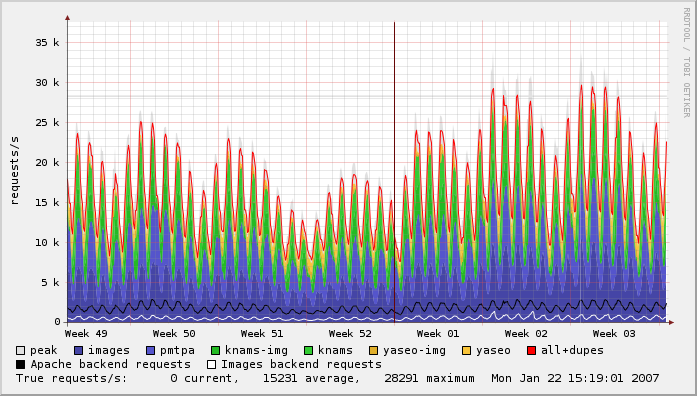Click the yaseo-img legend color swatch
Viewport: 697px width, 396px height.
(x=373, y=351)
